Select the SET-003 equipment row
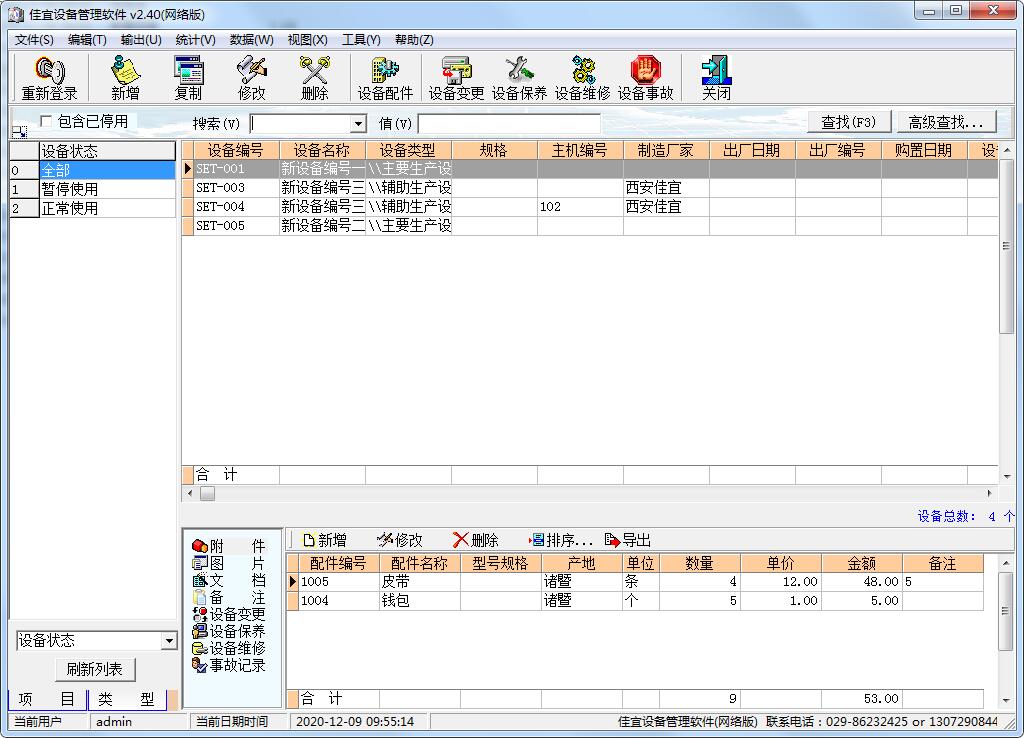Image resolution: width=1024 pixels, height=738 pixels. pos(590,187)
